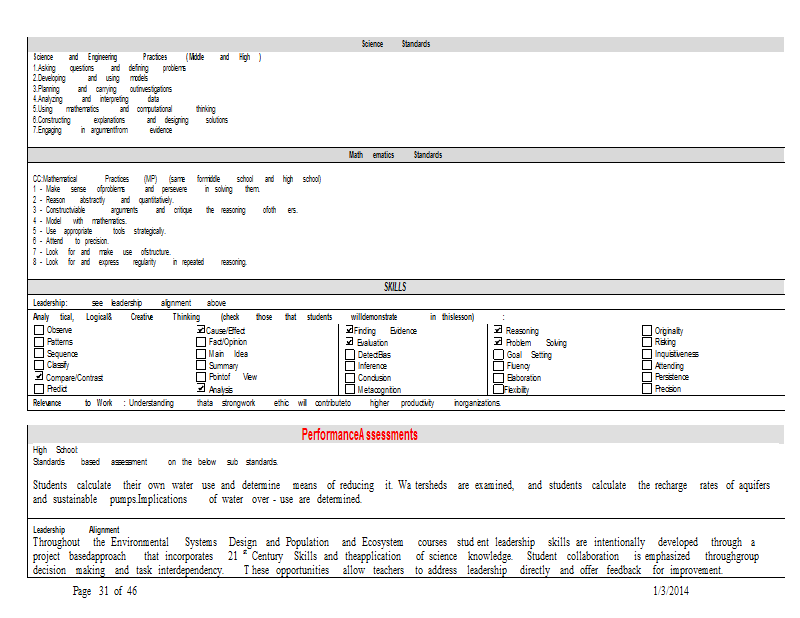Click 'Use appropriate tools strategically' line
This screenshot has height=618, width=800.
[99, 231]
